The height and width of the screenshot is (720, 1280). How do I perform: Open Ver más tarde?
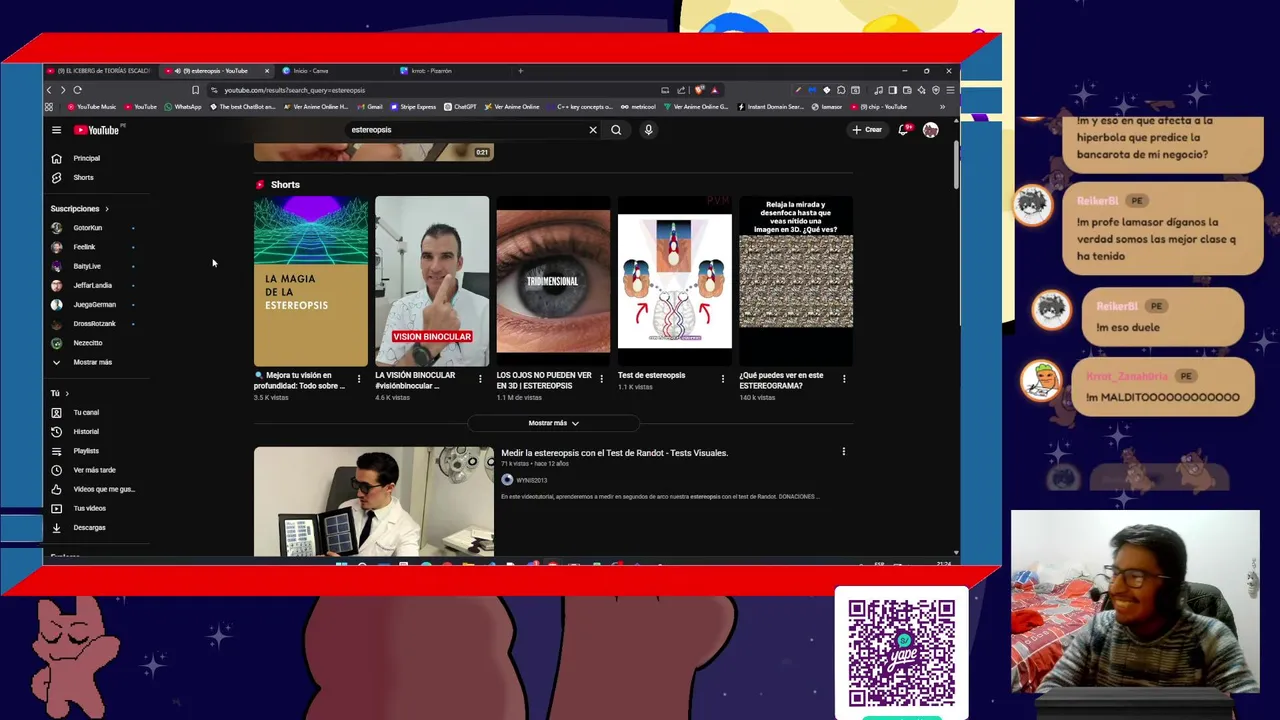97,470
